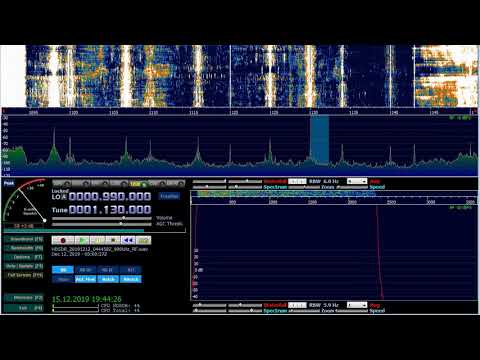Click the AF spectrum filter edge red line

click(379, 253)
